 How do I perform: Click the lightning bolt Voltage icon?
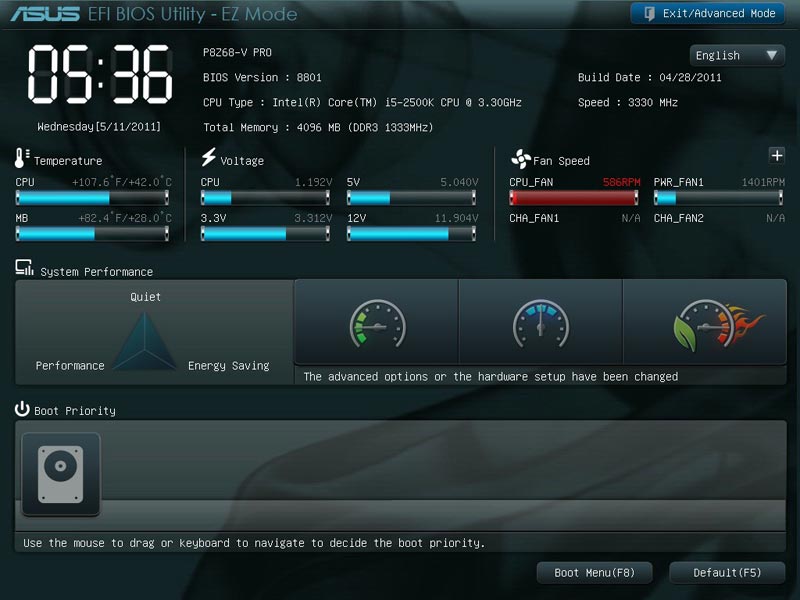tap(208, 157)
